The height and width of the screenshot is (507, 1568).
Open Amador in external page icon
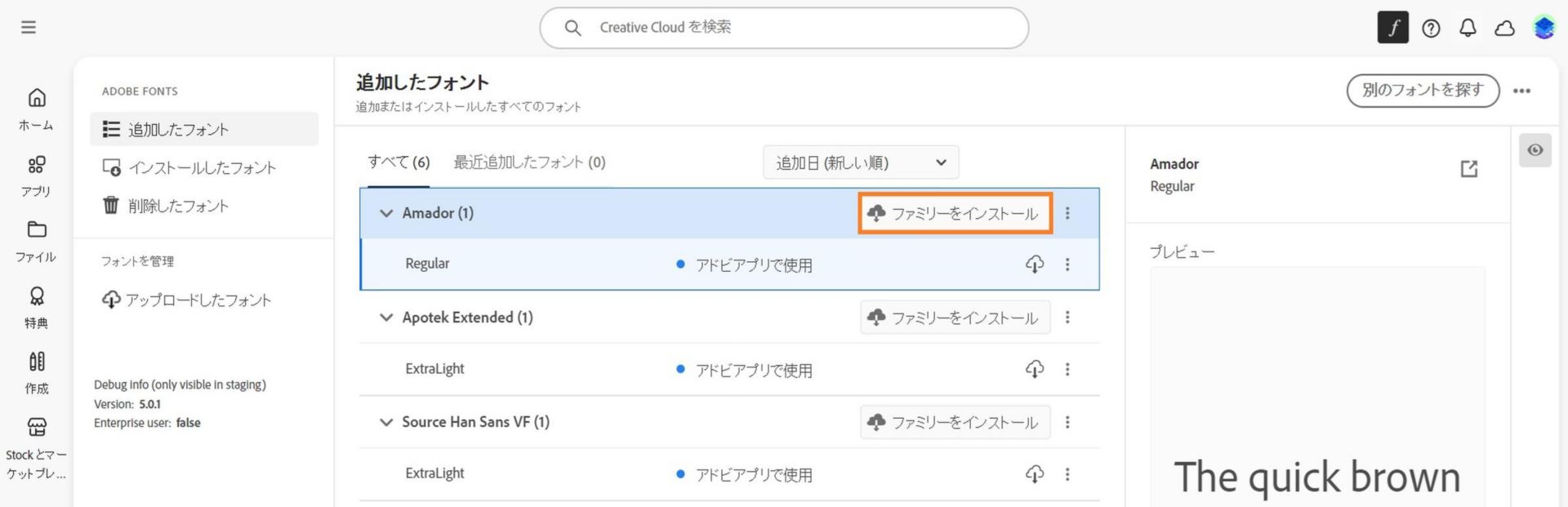[x=1469, y=169]
